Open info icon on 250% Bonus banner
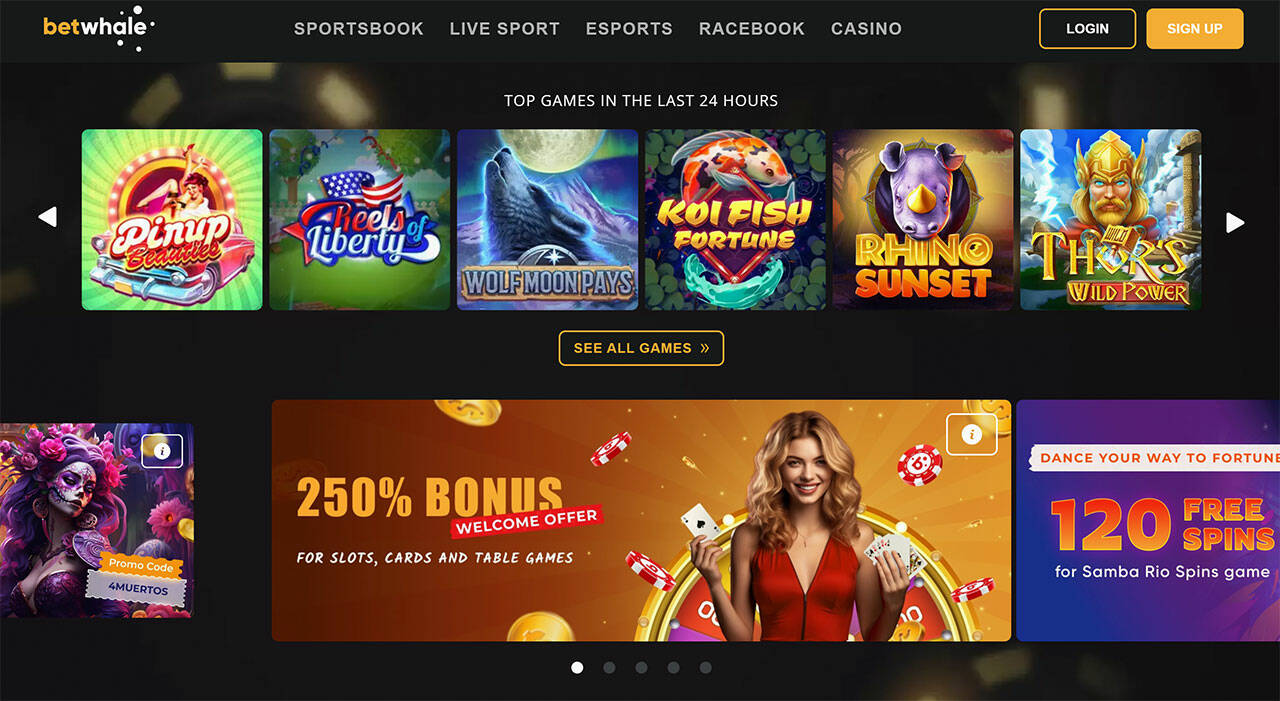The width and height of the screenshot is (1280, 701). click(972, 434)
